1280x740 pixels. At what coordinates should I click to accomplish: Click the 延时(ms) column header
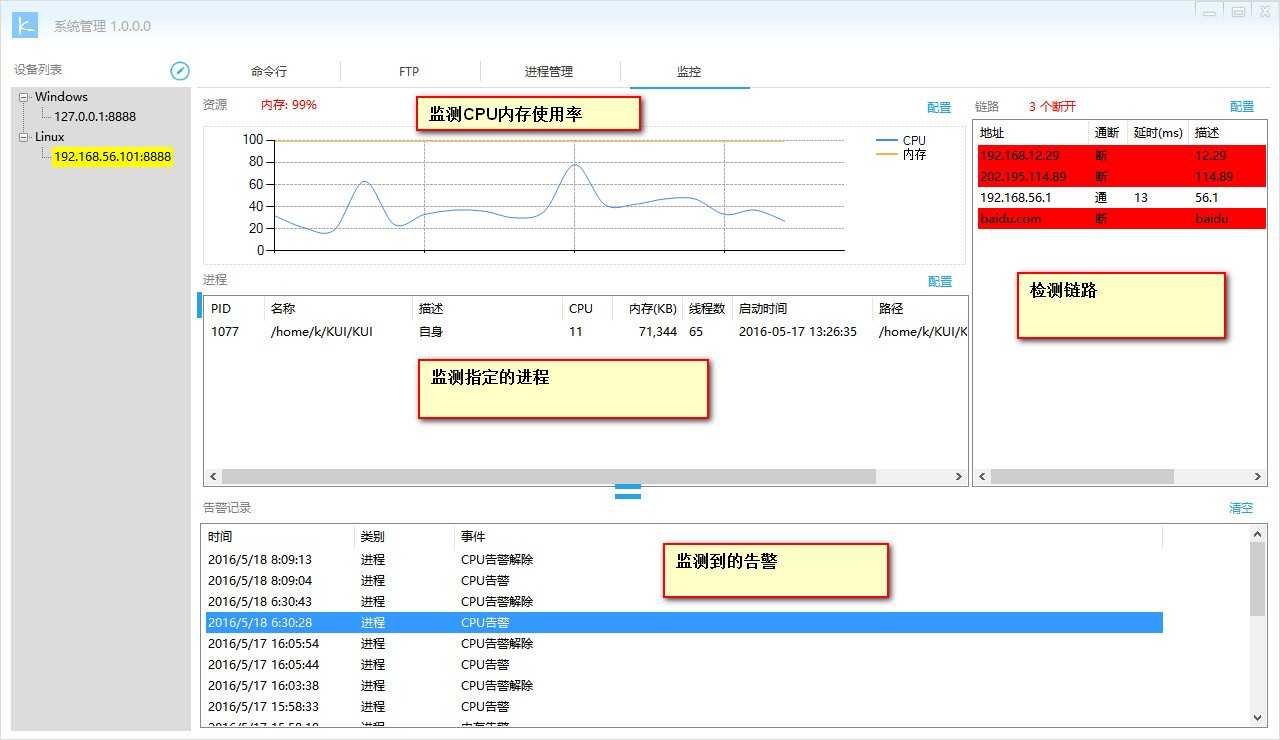pos(1158,132)
